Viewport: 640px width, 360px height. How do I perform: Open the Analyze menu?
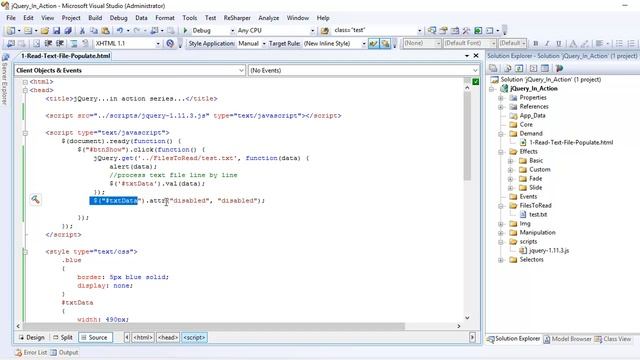pyautogui.click(x=269, y=18)
